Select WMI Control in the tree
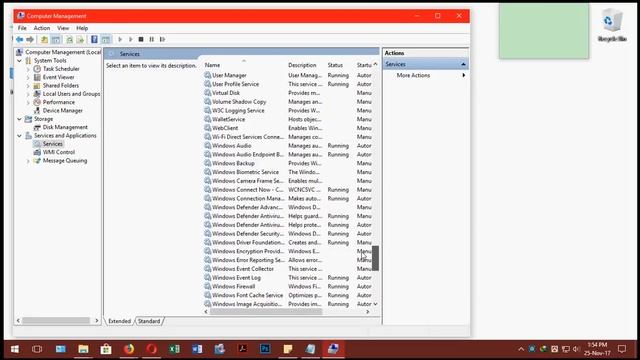640x360 pixels. pos(59,152)
